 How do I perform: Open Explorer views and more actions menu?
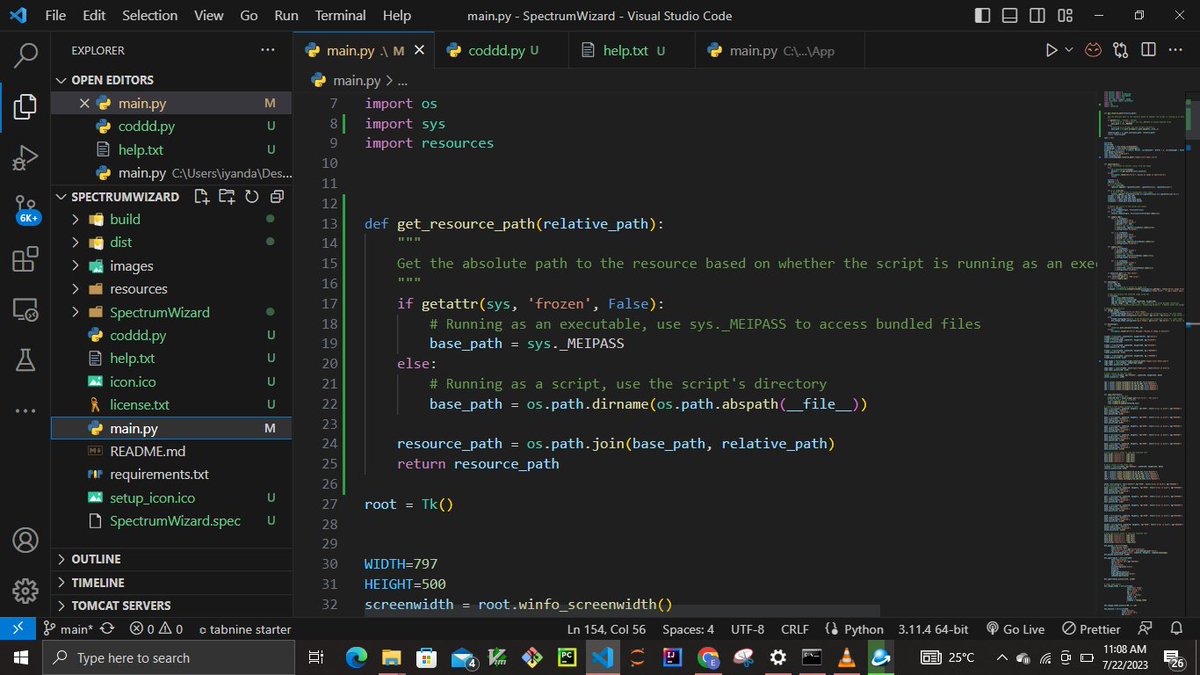coord(267,50)
